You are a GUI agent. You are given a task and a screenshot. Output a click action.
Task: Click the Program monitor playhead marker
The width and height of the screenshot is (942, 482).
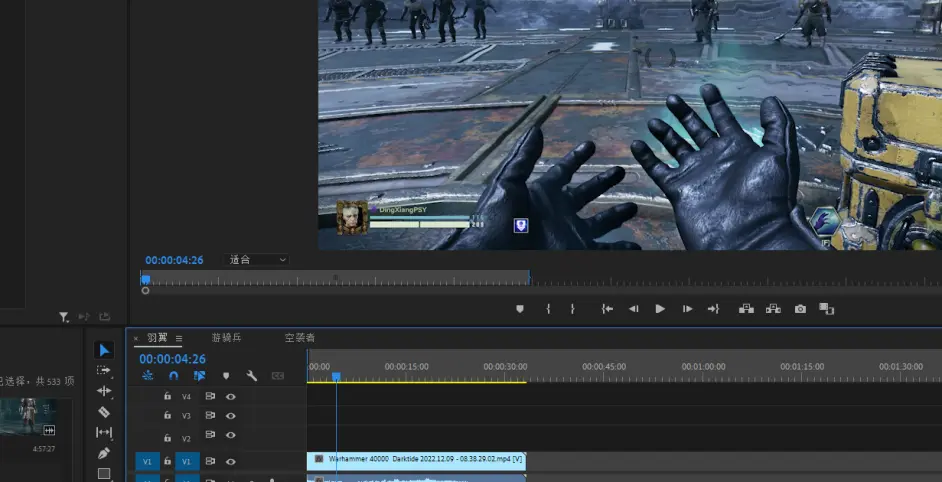click(x=145, y=279)
